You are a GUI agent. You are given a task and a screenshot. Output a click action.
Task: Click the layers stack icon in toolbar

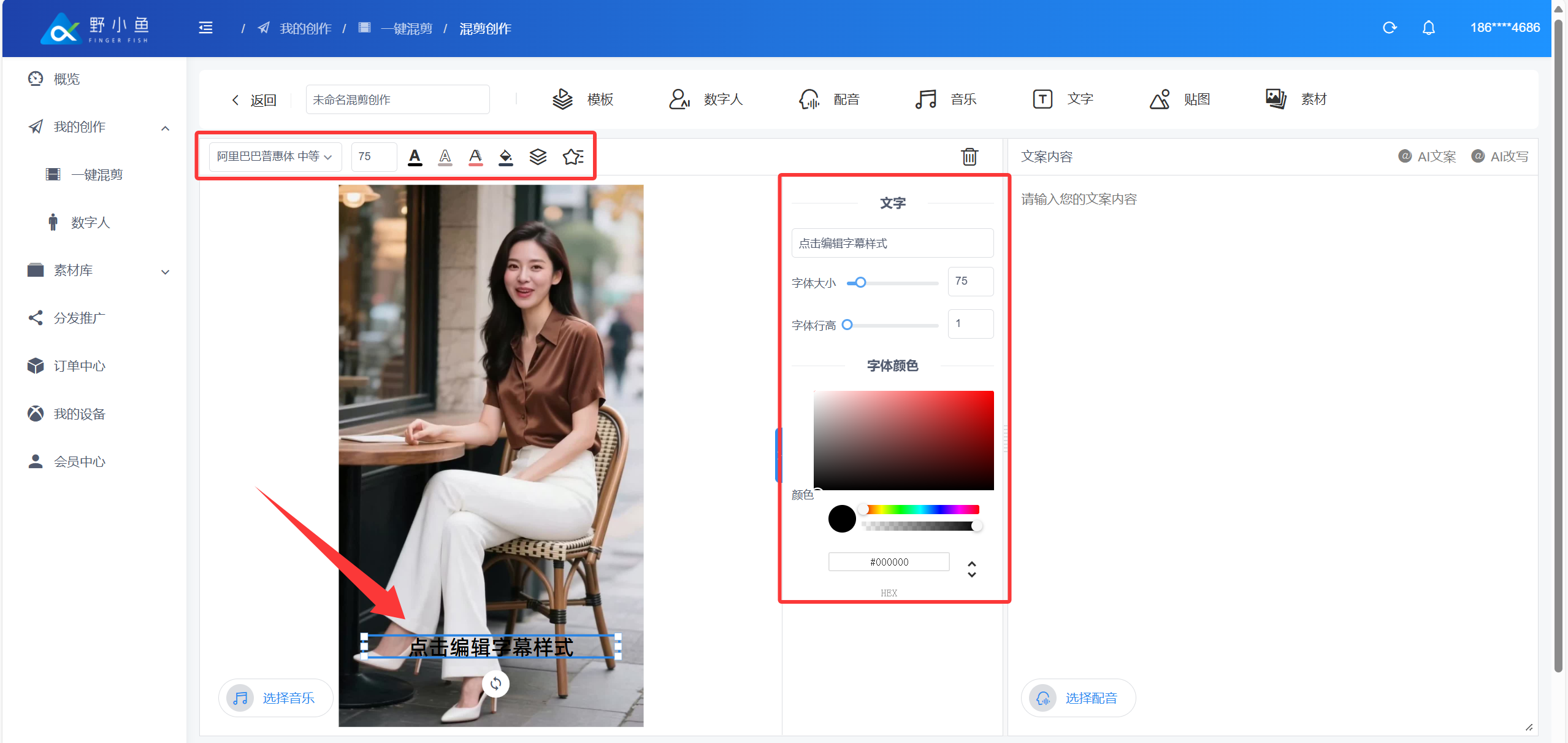click(538, 157)
